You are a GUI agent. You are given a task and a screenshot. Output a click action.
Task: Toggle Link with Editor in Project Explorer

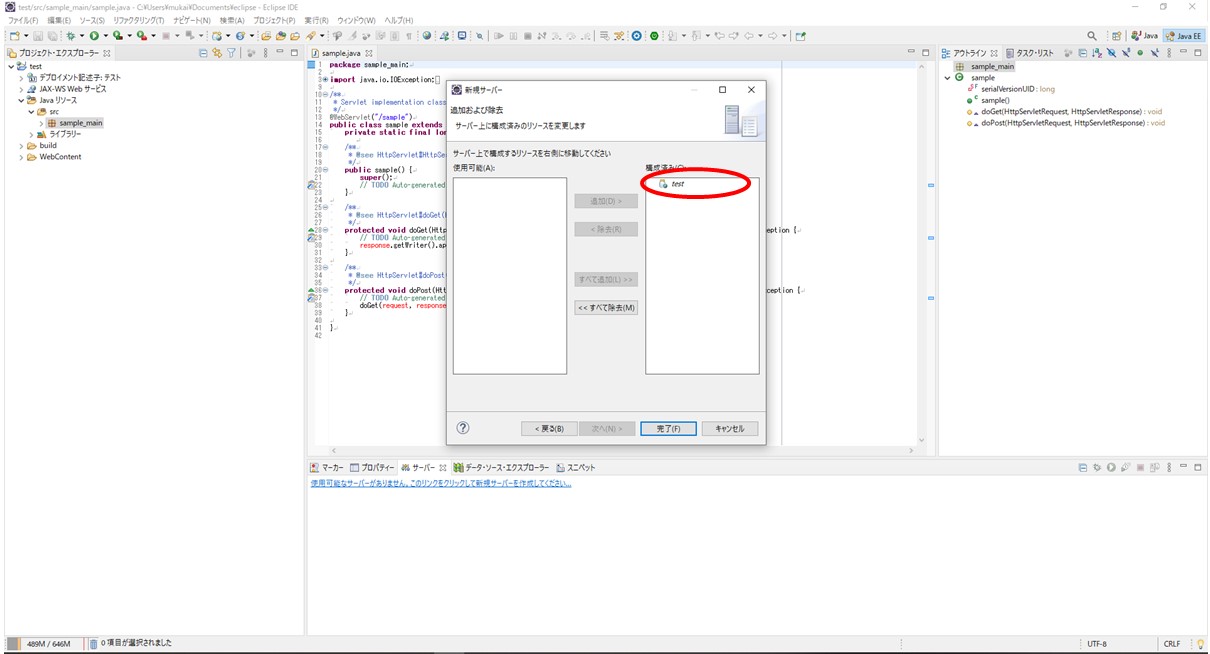[217, 53]
